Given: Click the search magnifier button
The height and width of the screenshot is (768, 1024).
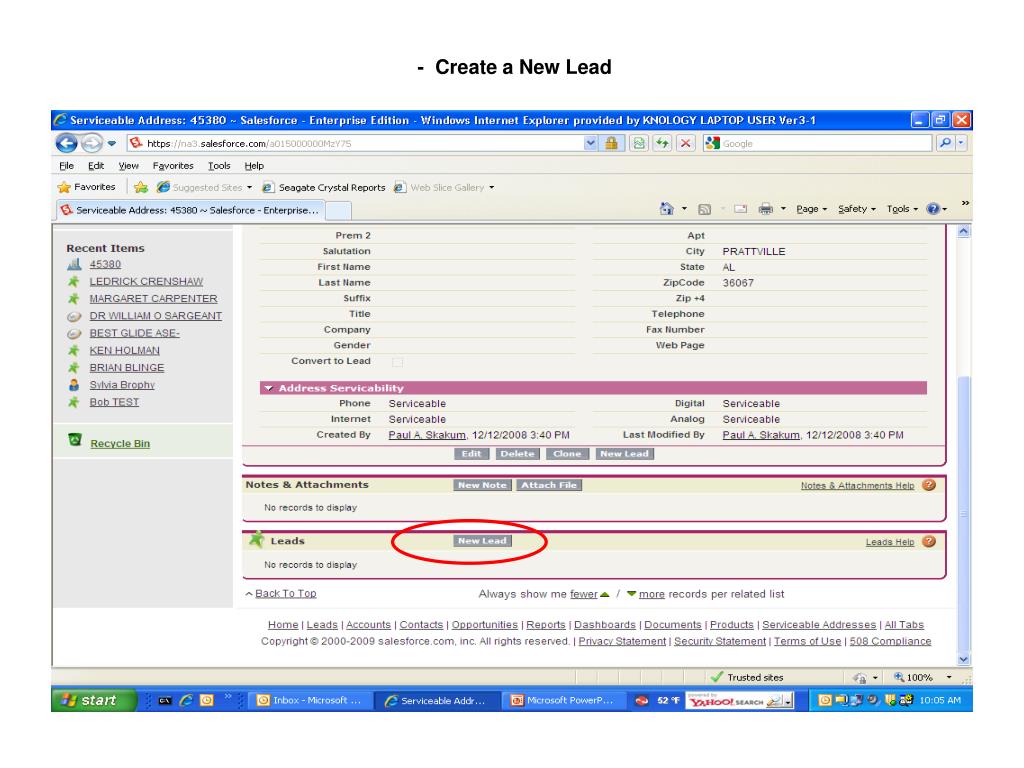Looking at the screenshot, I should pyautogui.click(x=944, y=143).
